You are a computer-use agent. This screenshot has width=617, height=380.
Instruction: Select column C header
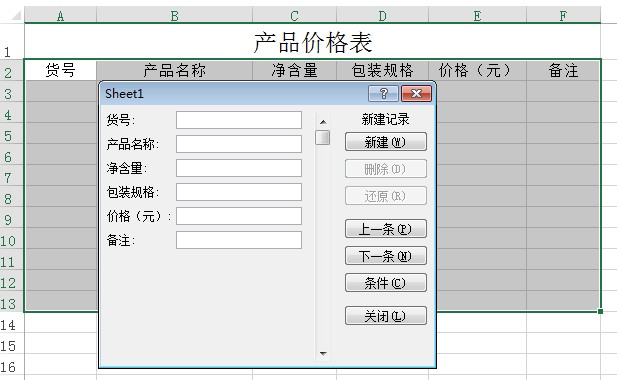click(x=294, y=16)
